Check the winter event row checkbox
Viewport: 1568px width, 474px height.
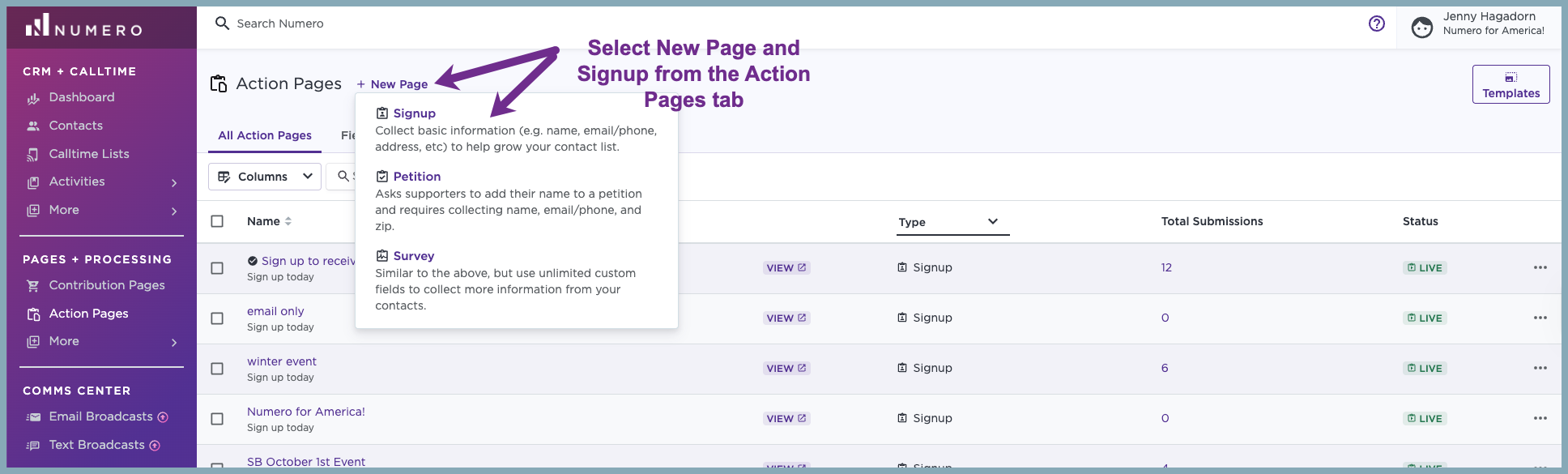[217, 369]
